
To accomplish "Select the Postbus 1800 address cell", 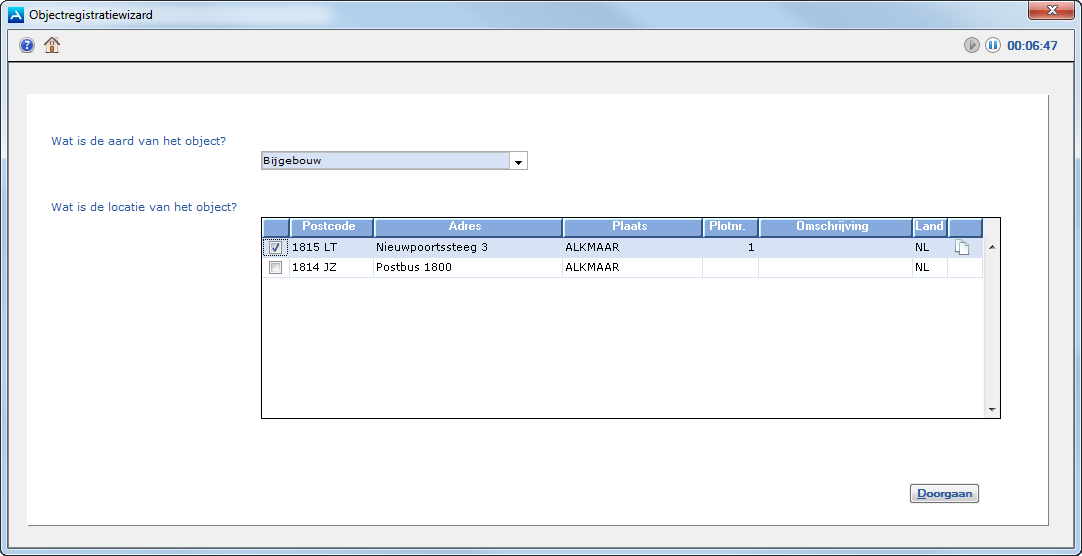I will [466, 268].
